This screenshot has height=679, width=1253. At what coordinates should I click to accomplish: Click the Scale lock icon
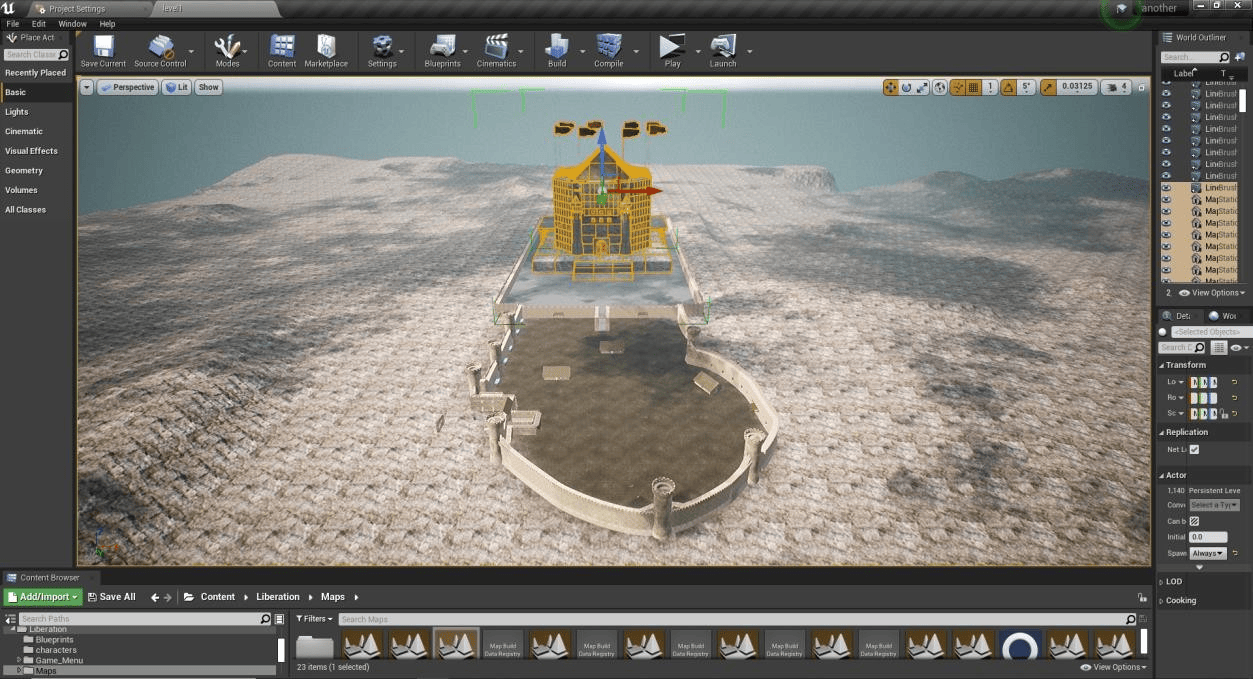1223,413
